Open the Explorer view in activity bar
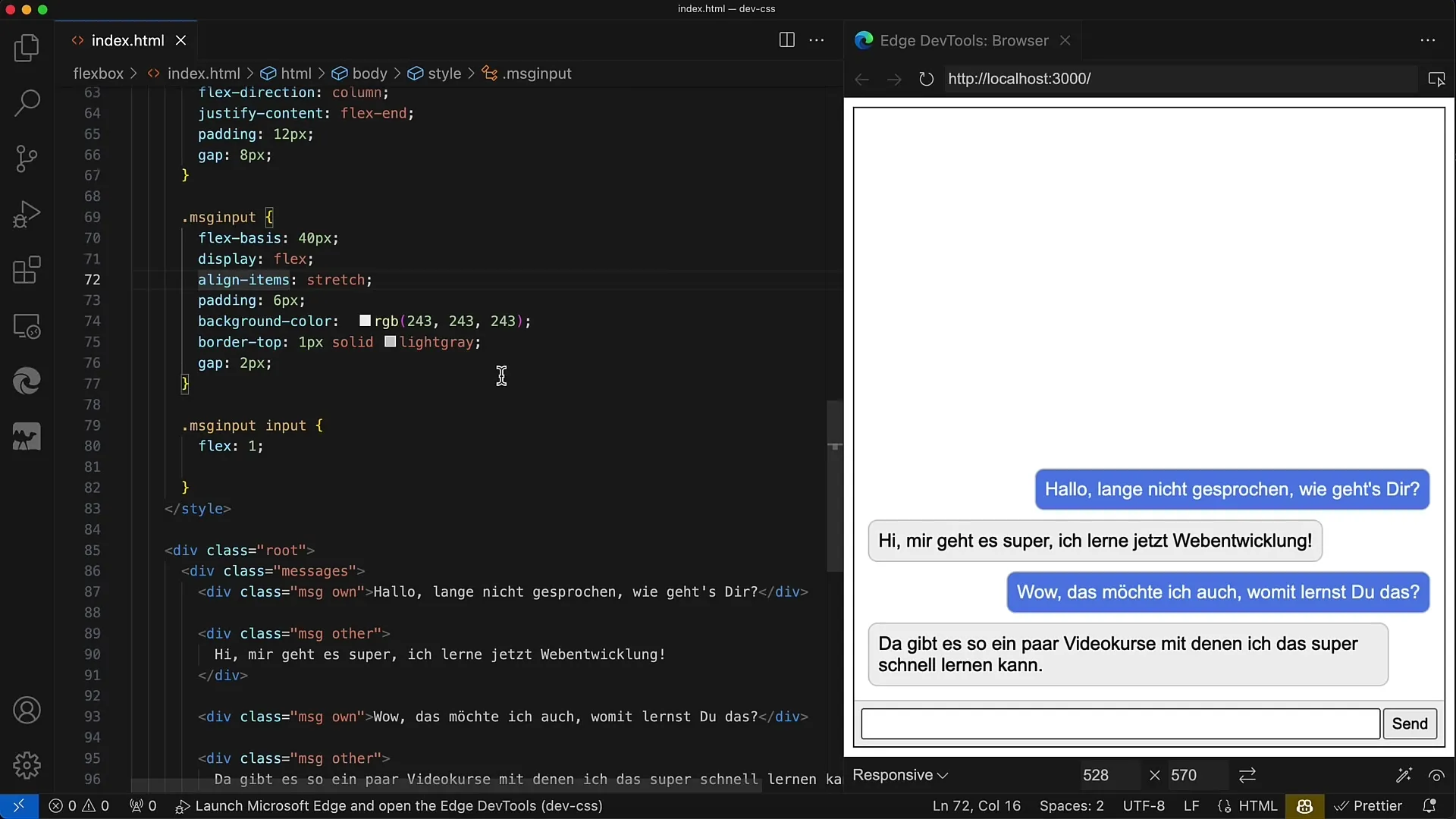Image resolution: width=1456 pixels, height=819 pixels. (x=27, y=49)
